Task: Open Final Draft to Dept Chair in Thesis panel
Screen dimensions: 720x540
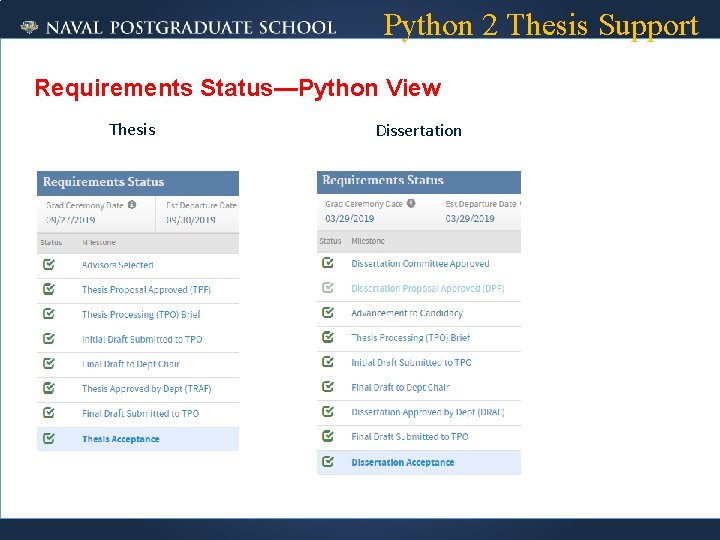Action: click(131, 364)
